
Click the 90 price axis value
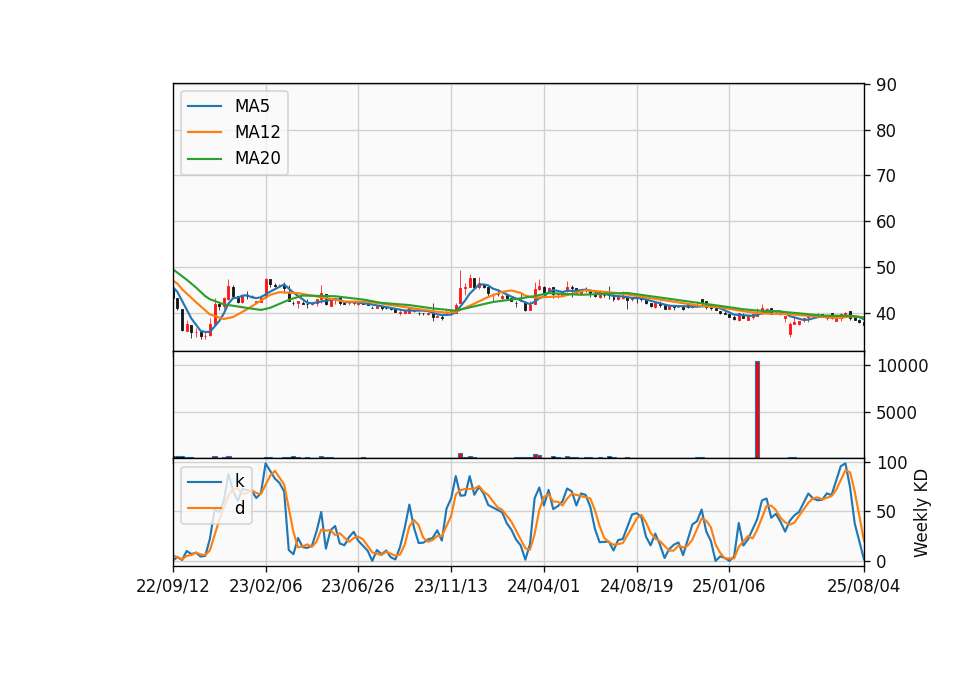tap(886, 85)
